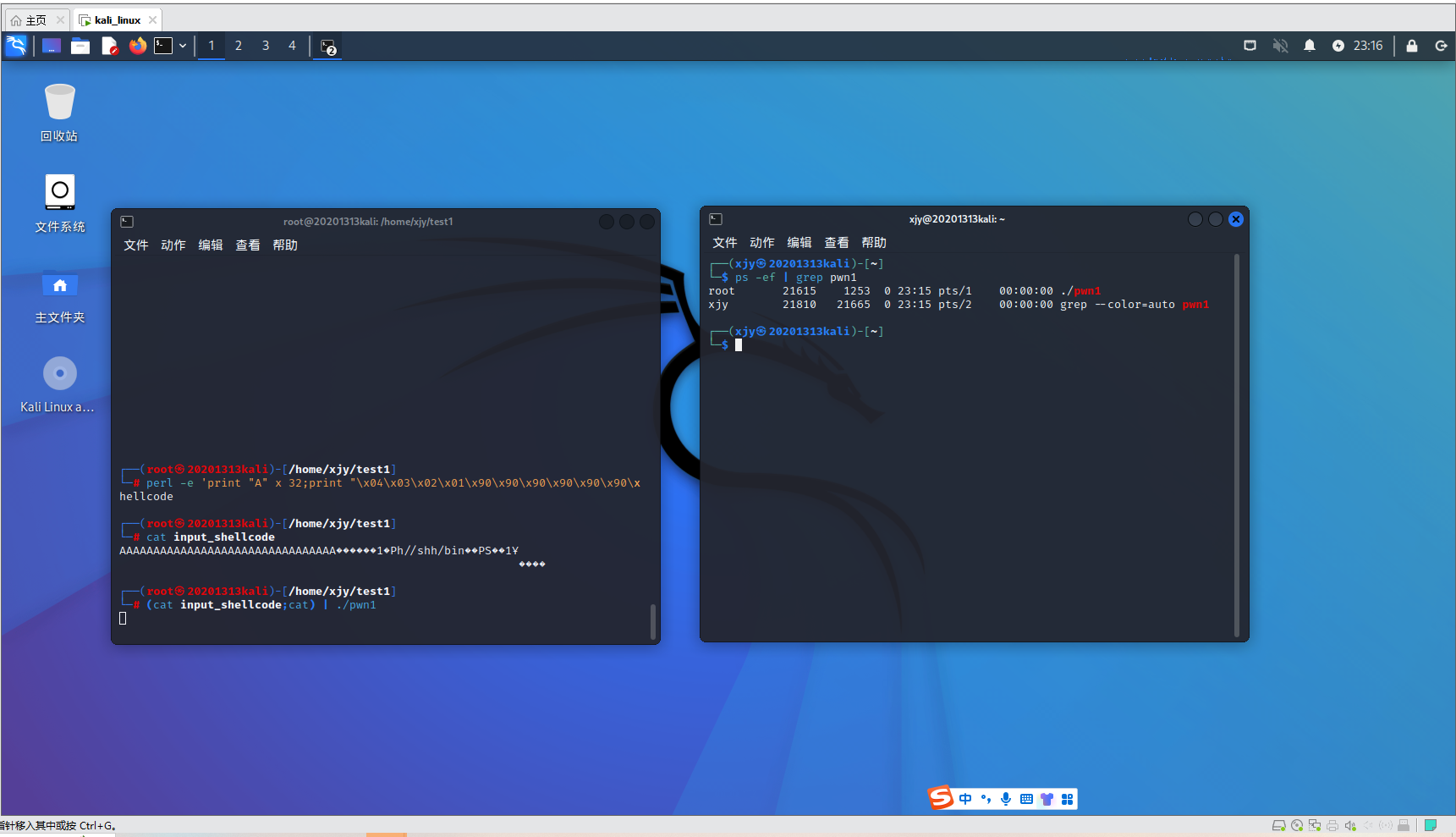
Task: Open 文件 menu in xjy terminal
Action: coord(725,242)
